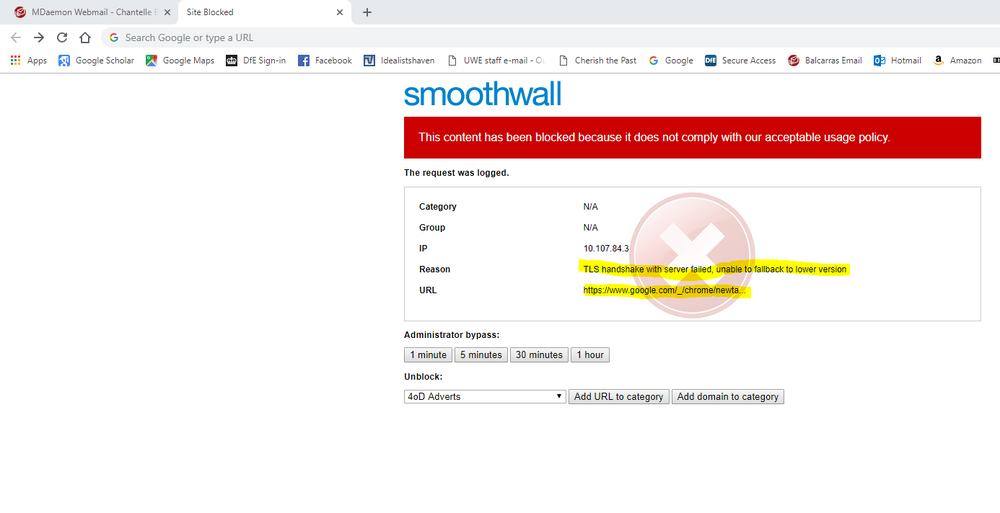The width and height of the screenshot is (1000, 513).
Task: Bypass the block for 30 minutes
Action: pyautogui.click(x=539, y=355)
